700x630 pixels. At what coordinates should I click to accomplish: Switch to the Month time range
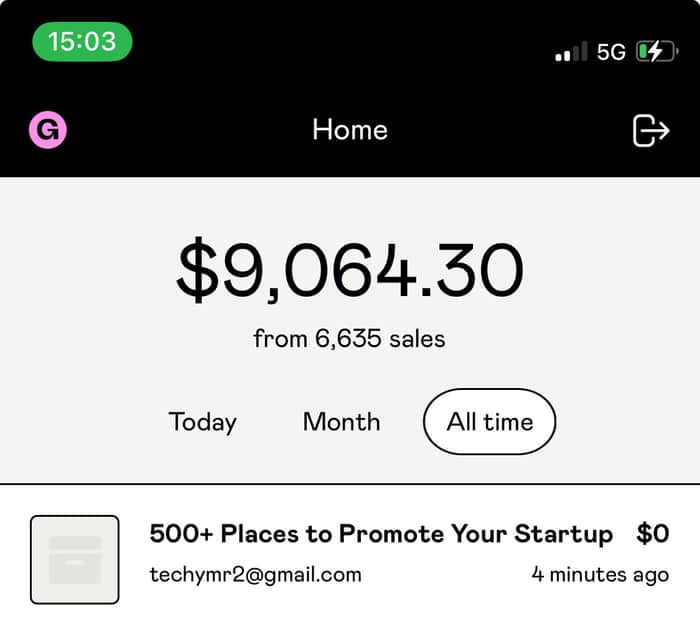click(342, 421)
